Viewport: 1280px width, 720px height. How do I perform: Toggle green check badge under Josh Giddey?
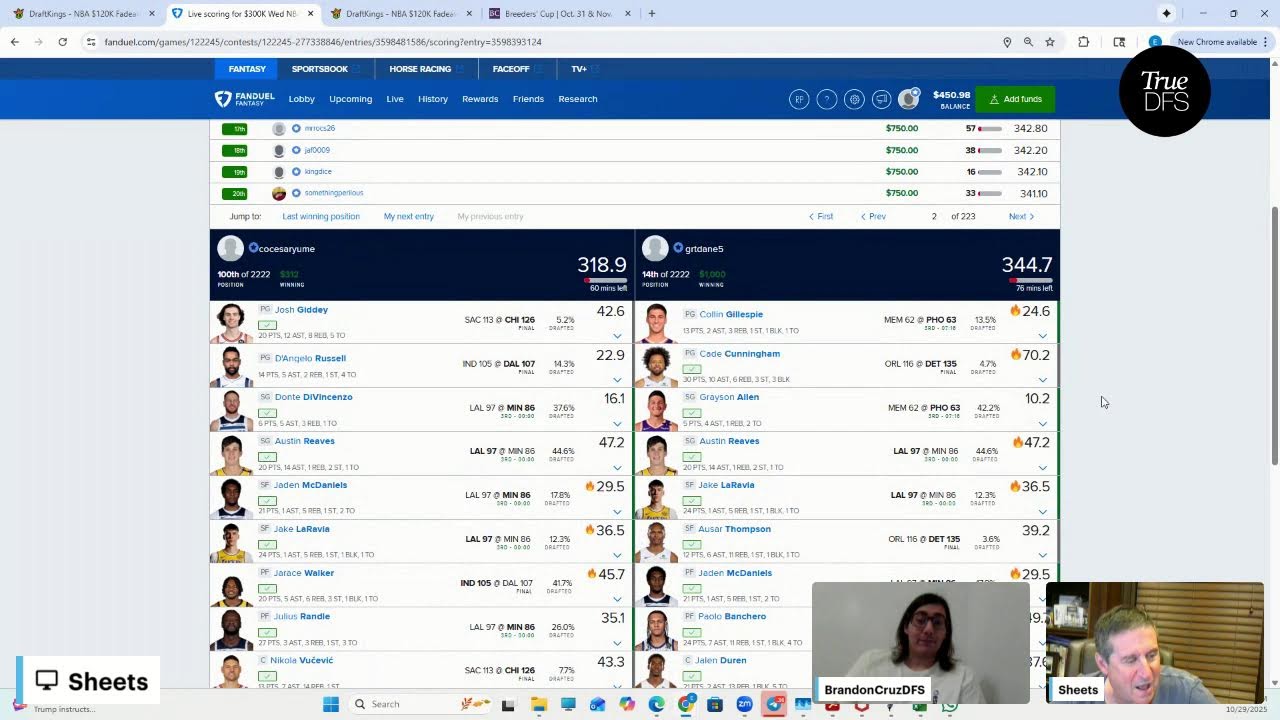pyautogui.click(x=267, y=325)
